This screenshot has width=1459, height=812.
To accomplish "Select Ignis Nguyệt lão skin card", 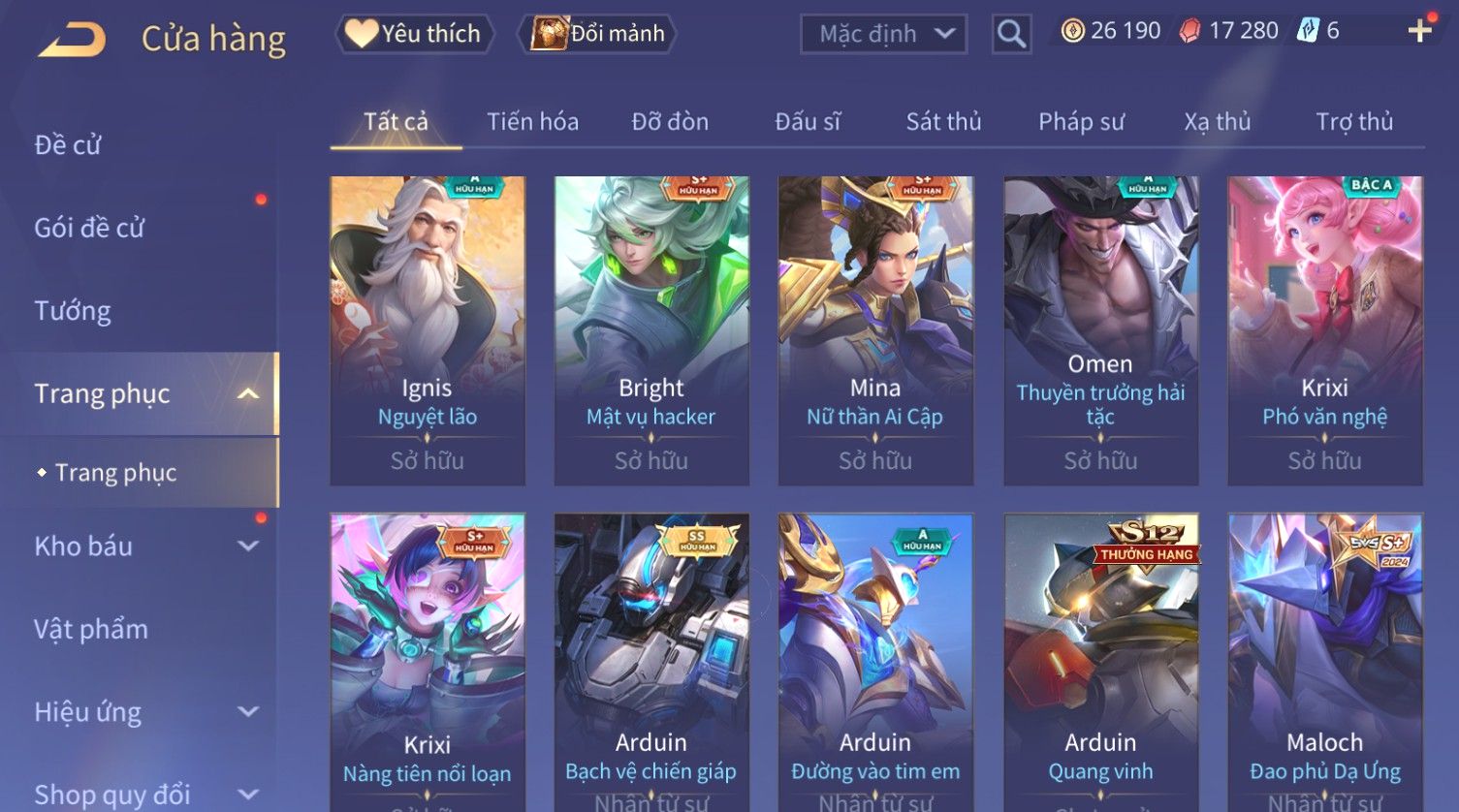I will point(428,330).
